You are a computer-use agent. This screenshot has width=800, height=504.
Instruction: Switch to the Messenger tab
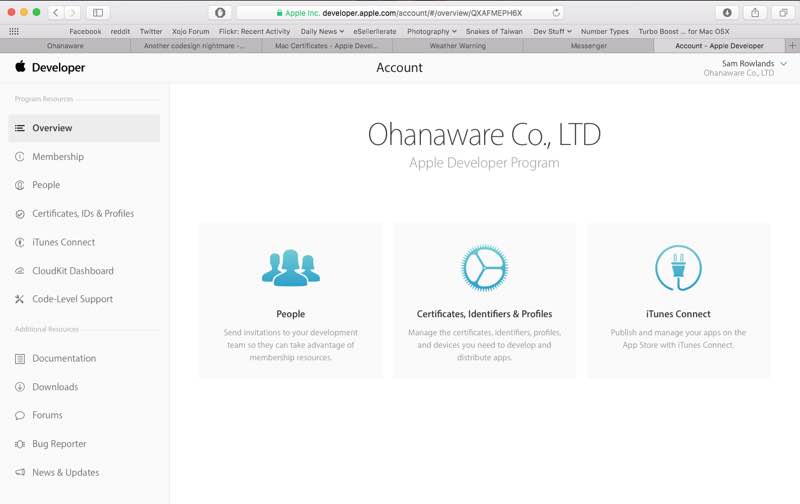click(588, 45)
